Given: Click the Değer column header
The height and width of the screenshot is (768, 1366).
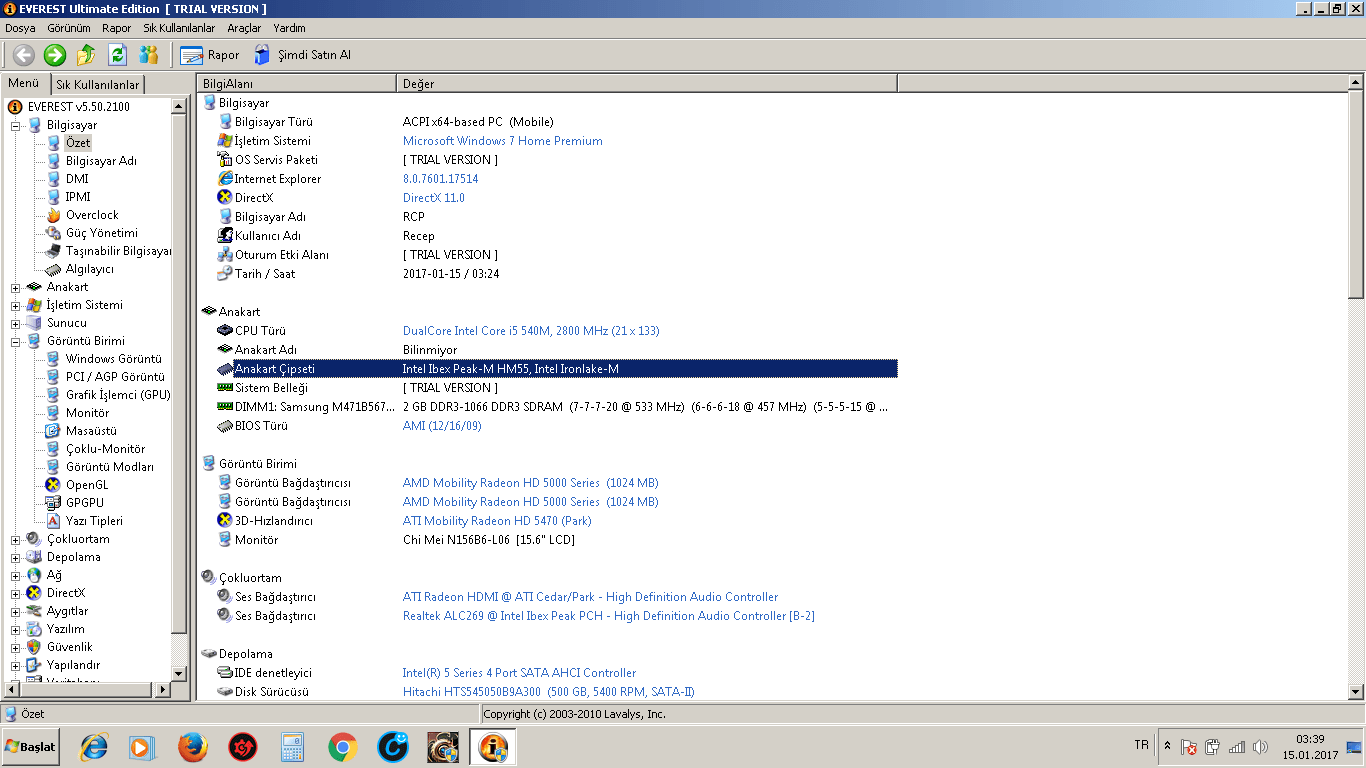Looking at the screenshot, I should pos(647,84).
